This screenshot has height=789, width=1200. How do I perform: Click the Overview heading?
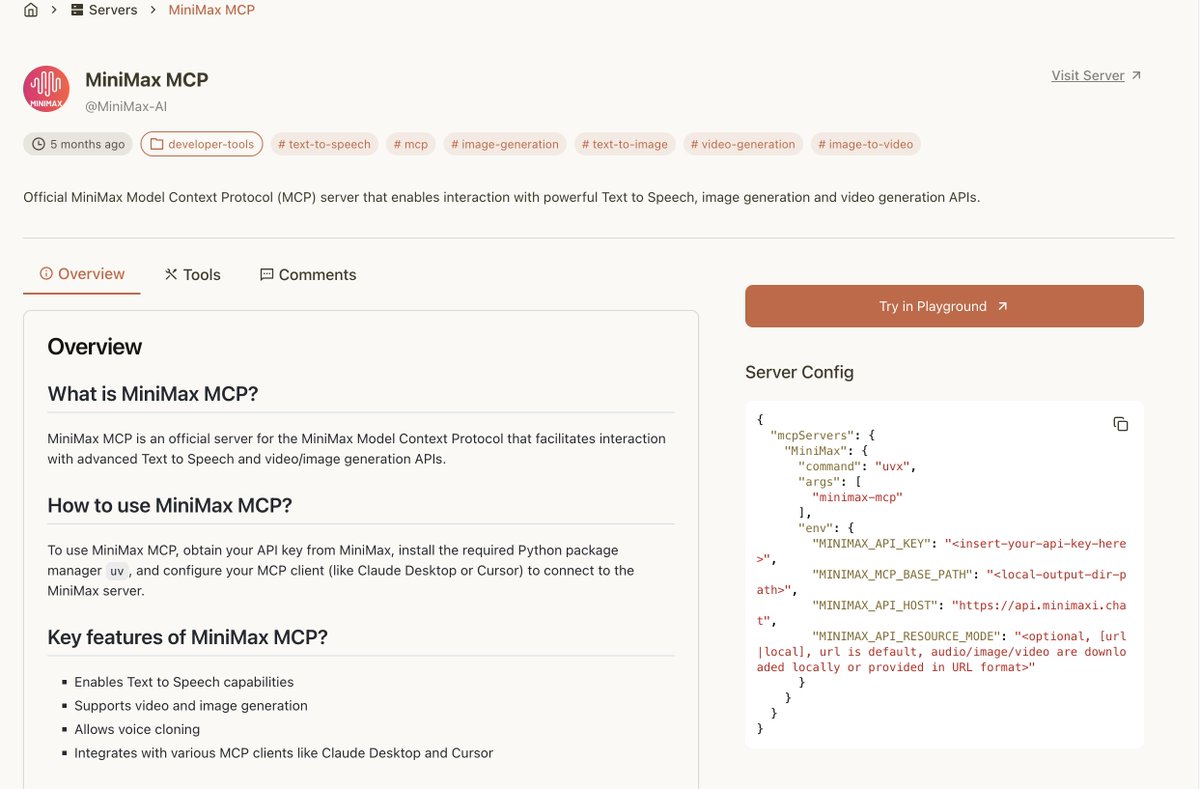click(95, 347)
